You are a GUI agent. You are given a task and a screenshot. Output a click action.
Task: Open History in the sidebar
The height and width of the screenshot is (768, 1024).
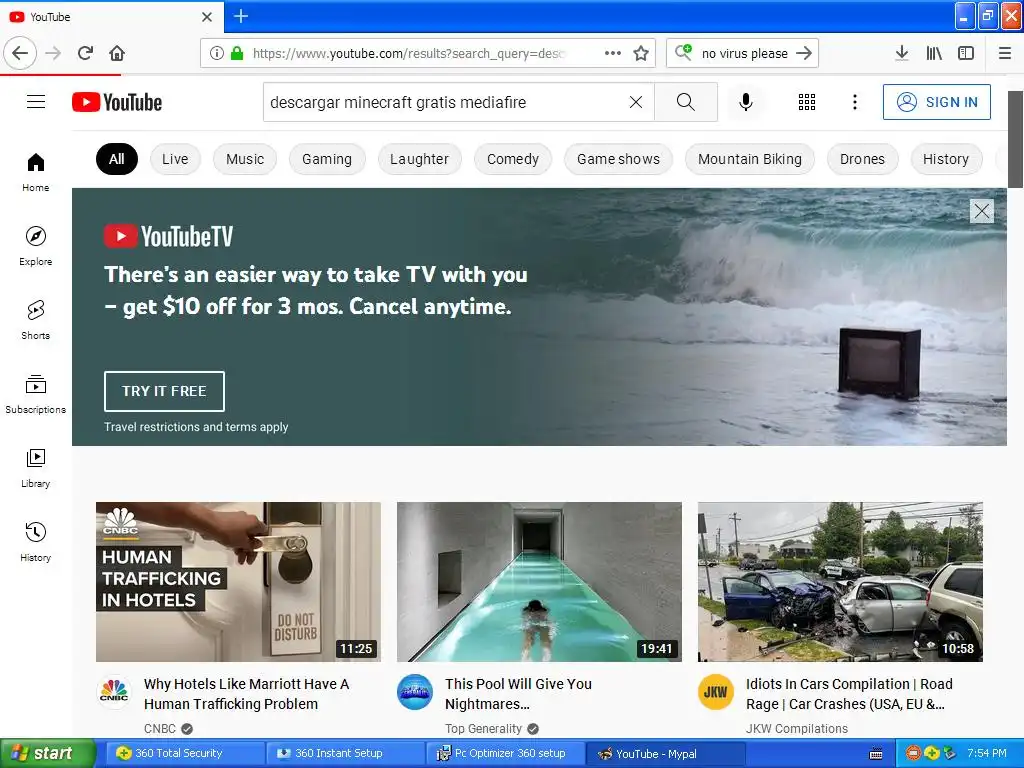point(35,541)
